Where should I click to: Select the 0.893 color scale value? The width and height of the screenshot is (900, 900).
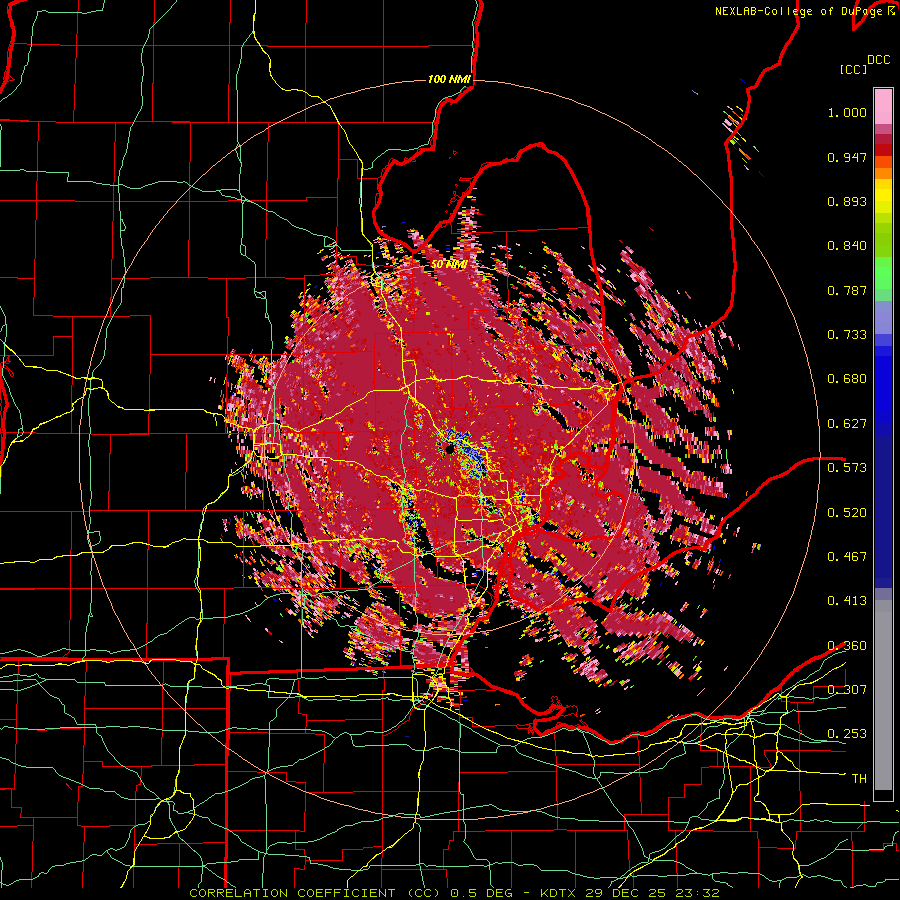pyautogui.click(x=847, y=201)
